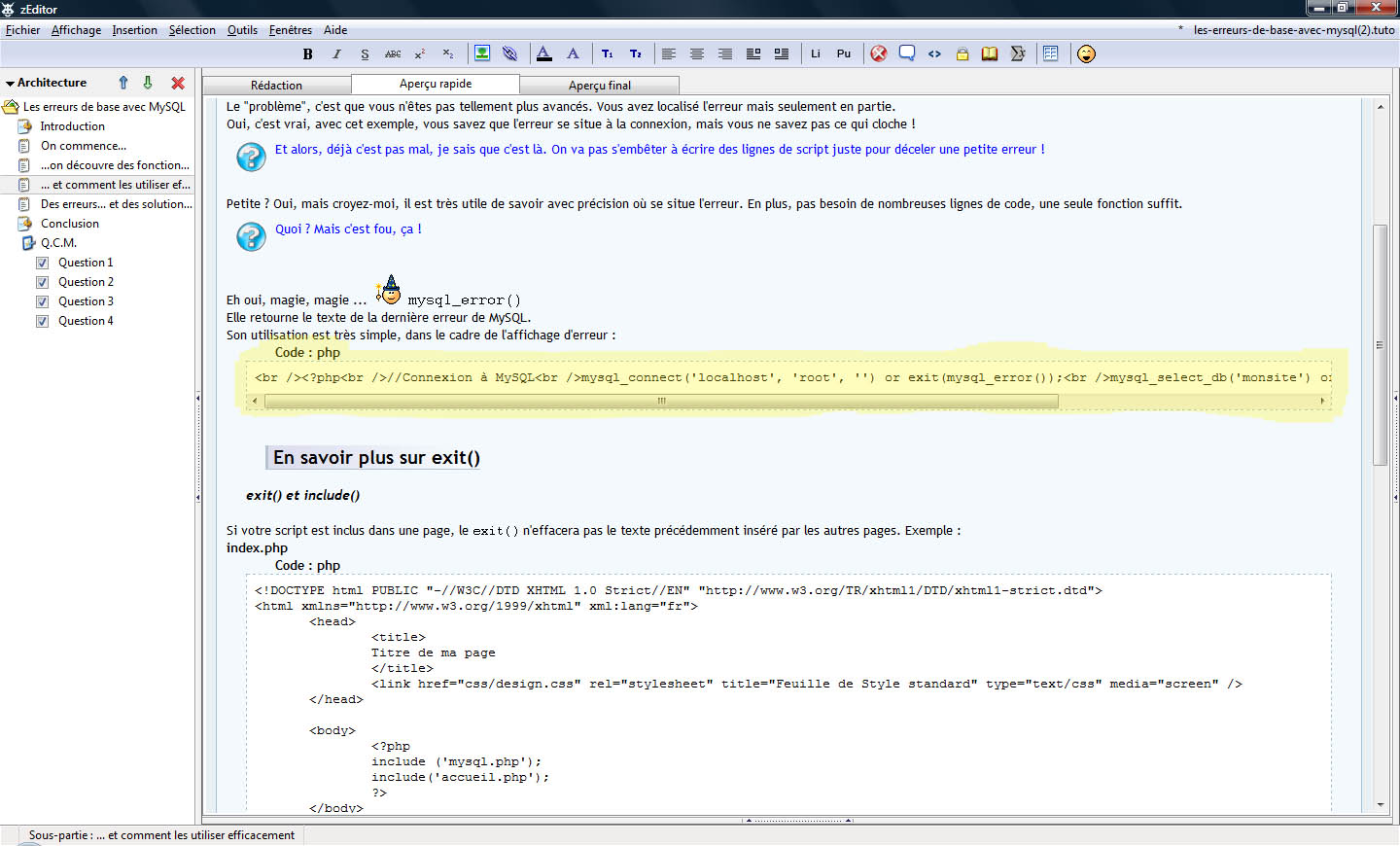1400x846 pixels.
Task: Toggle the Question 2 checkbox
Action: [x=42, y=282]
